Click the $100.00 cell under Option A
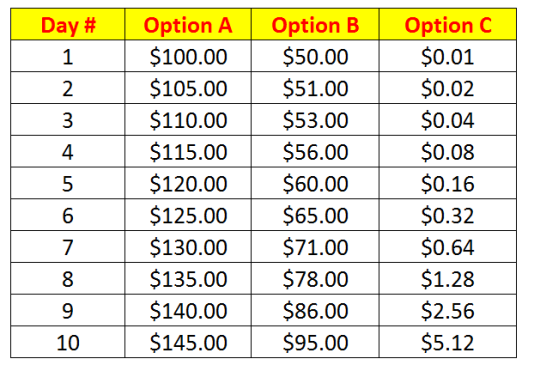Screen dimensions: 534x371 click(188, 56)
